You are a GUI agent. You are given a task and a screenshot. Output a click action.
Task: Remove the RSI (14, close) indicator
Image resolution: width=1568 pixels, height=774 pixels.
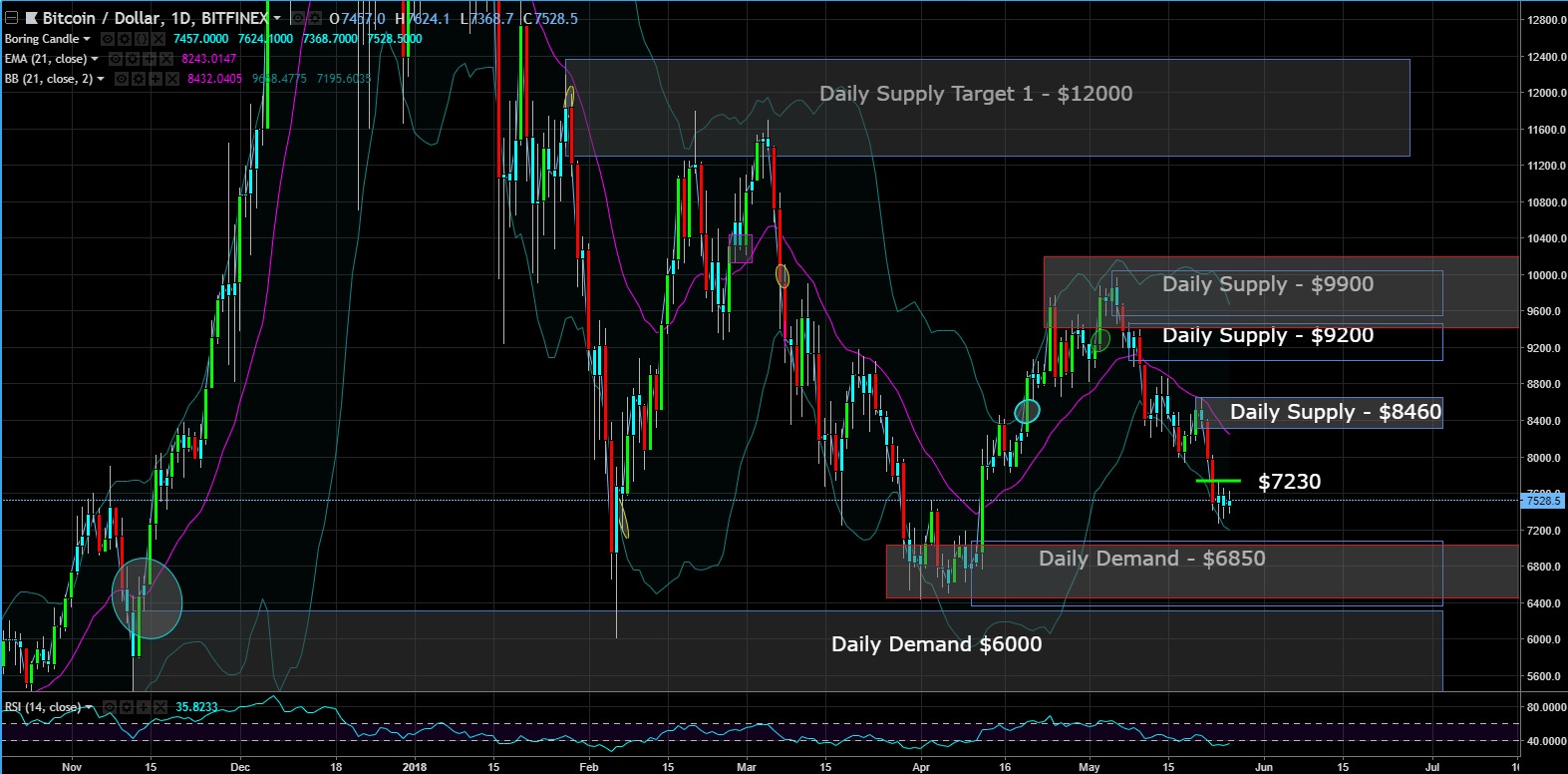click(x=158, y=707)
